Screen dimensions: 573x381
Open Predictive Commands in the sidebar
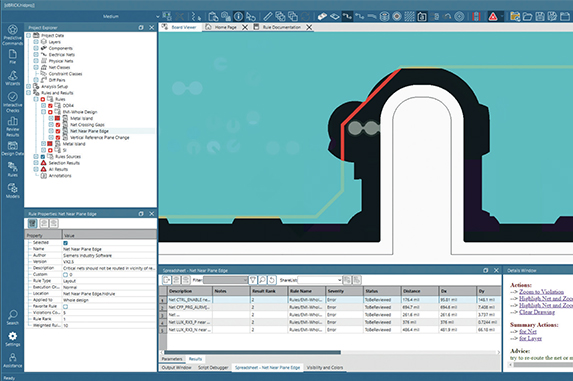[12, 35]
